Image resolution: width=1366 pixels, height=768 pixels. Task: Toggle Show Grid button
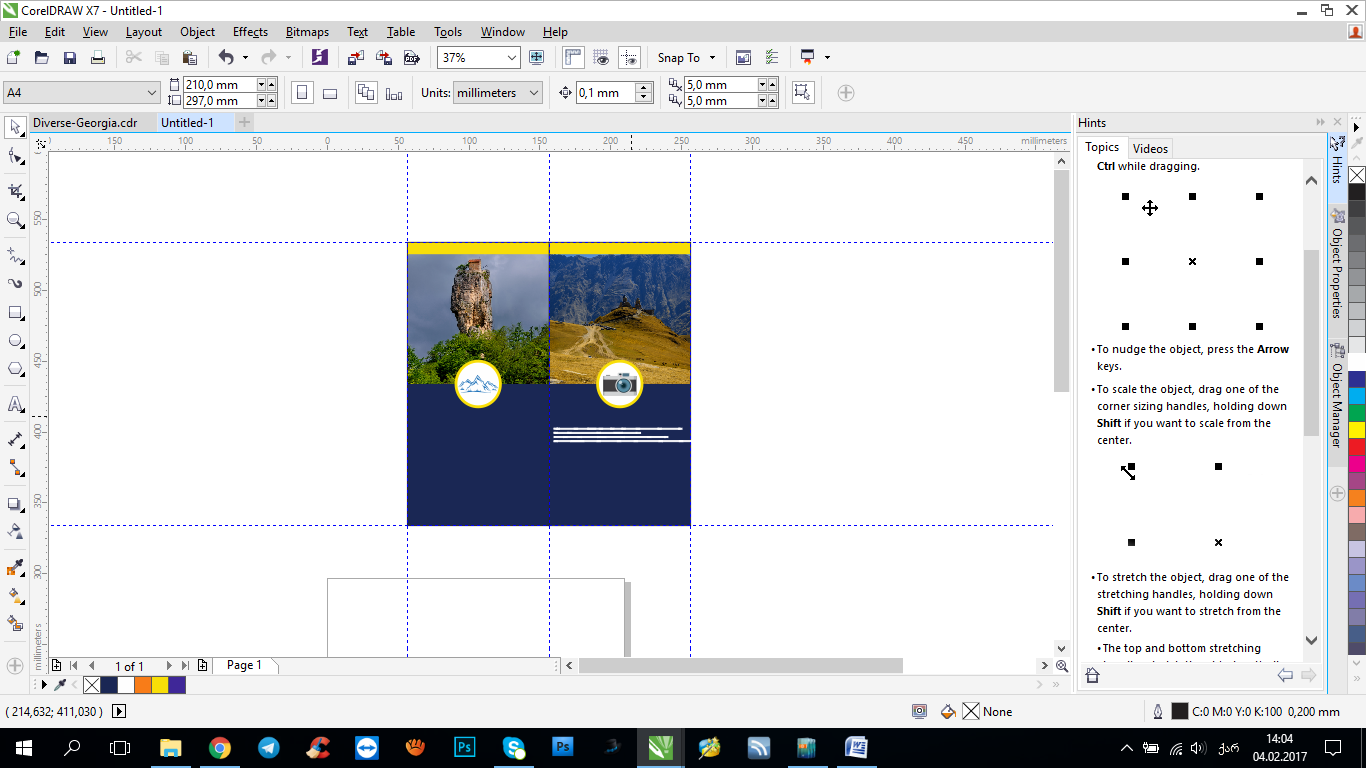601,57
